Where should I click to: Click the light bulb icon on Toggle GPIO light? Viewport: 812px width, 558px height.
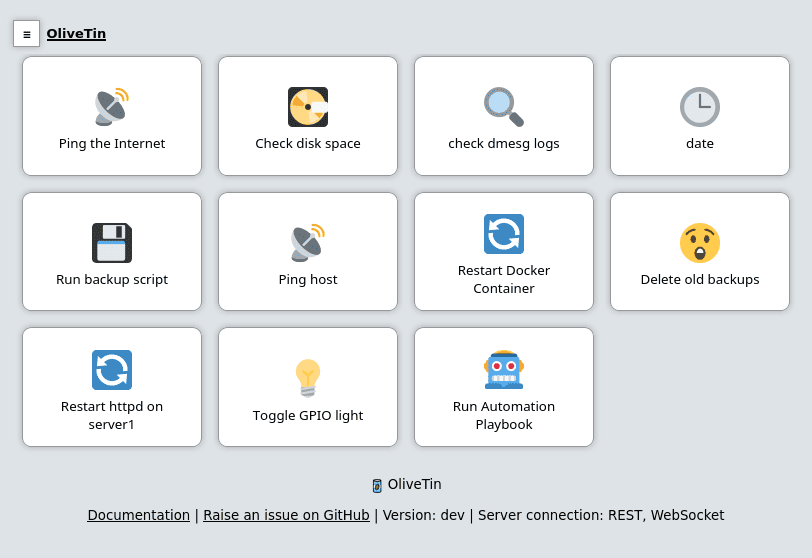[308, 379]
